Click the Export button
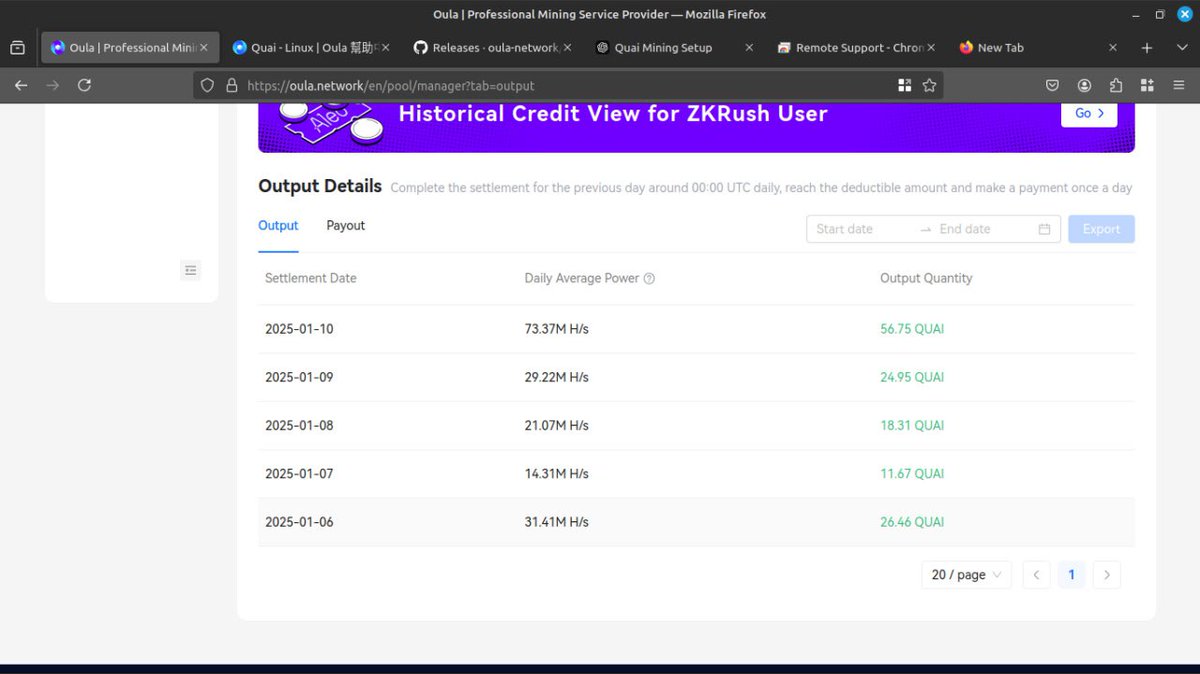 (x=1101, y=229)
